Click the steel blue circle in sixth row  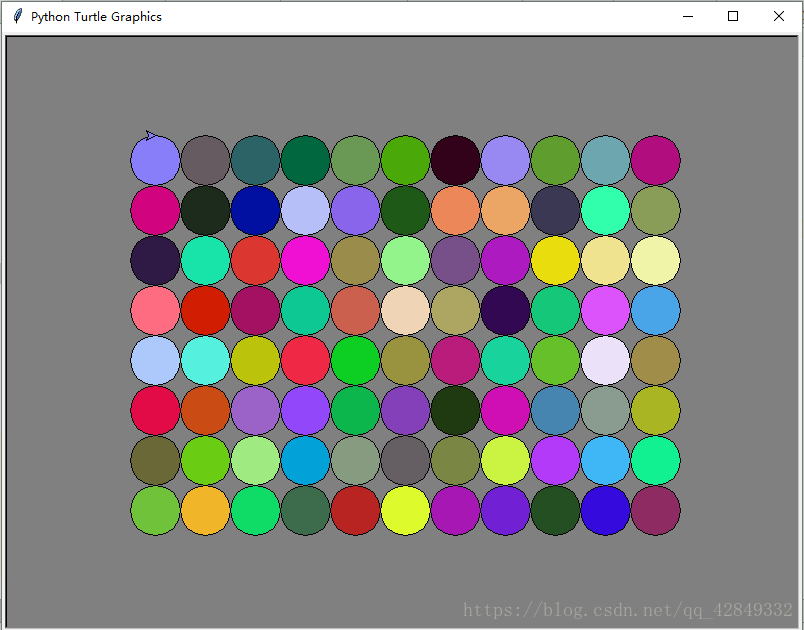(x=555, y=411)
